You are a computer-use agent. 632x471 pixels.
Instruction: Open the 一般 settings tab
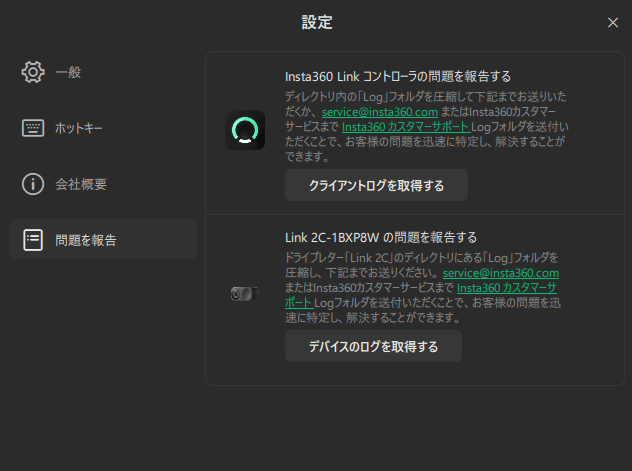coord(68,72)
